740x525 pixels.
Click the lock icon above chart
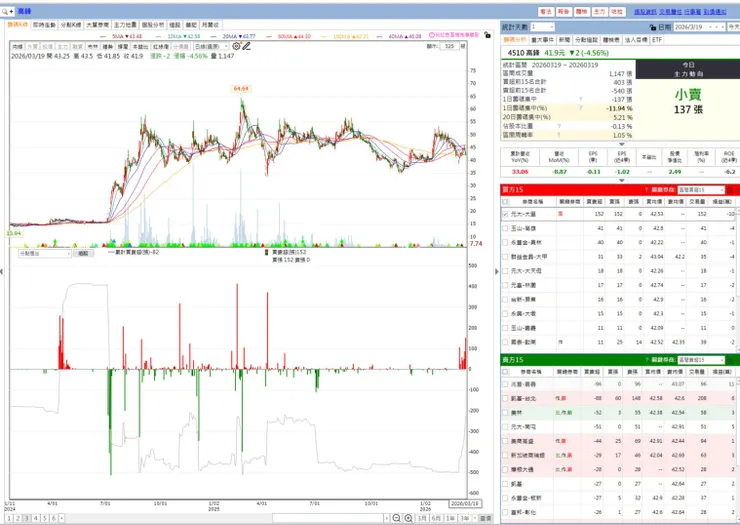point(487,35)
